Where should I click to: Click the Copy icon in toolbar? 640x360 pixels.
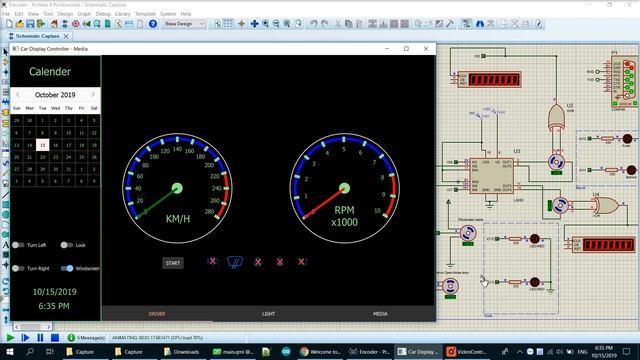(348, 24)
